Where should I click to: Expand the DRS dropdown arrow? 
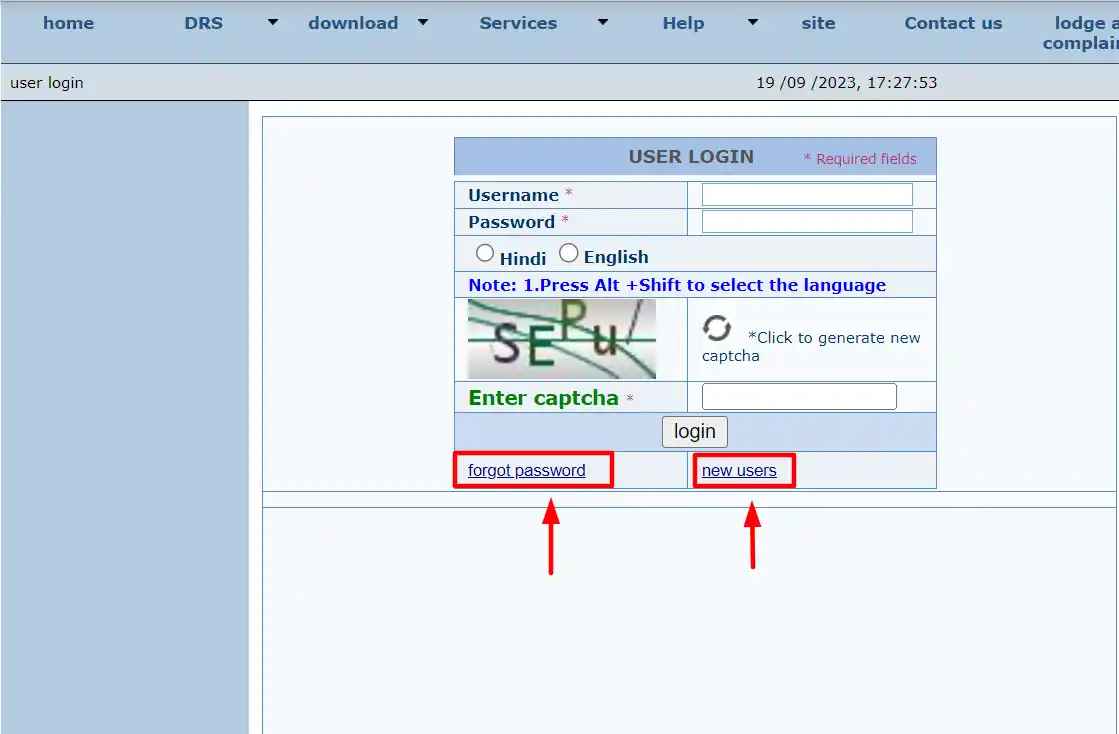click(x=273, y=22)
